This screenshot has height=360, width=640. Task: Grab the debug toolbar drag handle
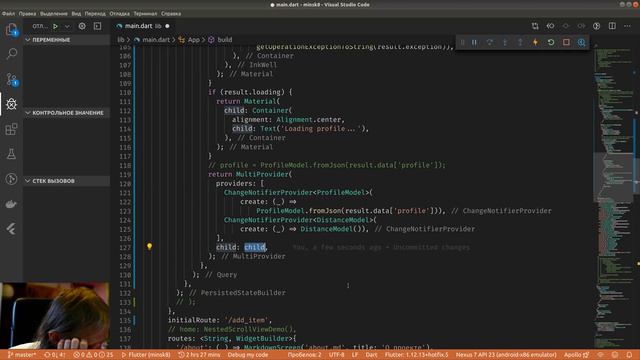point(462,42)
